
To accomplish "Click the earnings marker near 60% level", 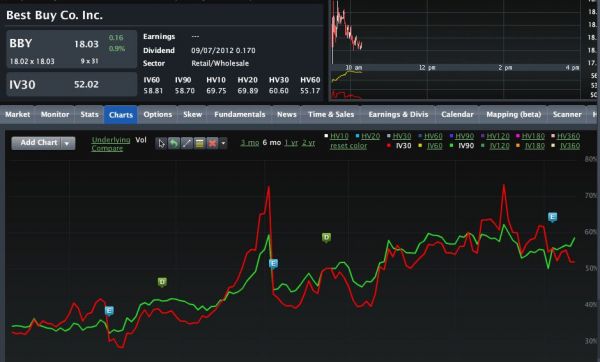I will (x=552, y=217).
